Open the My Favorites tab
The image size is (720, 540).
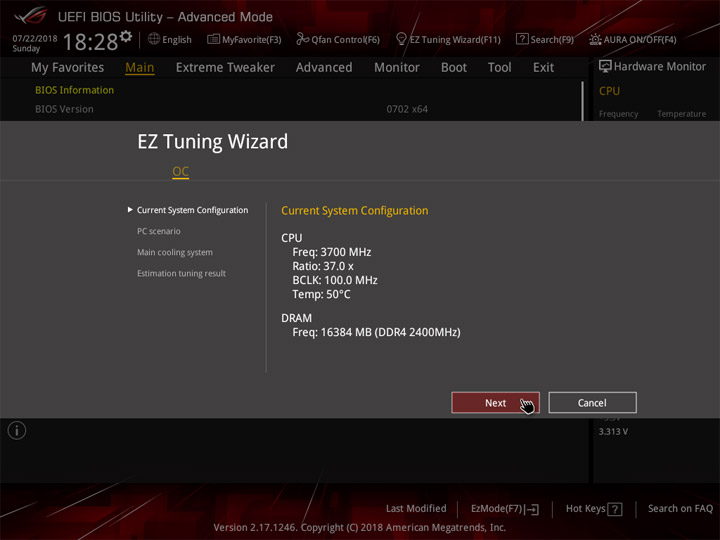pos(68,68)
